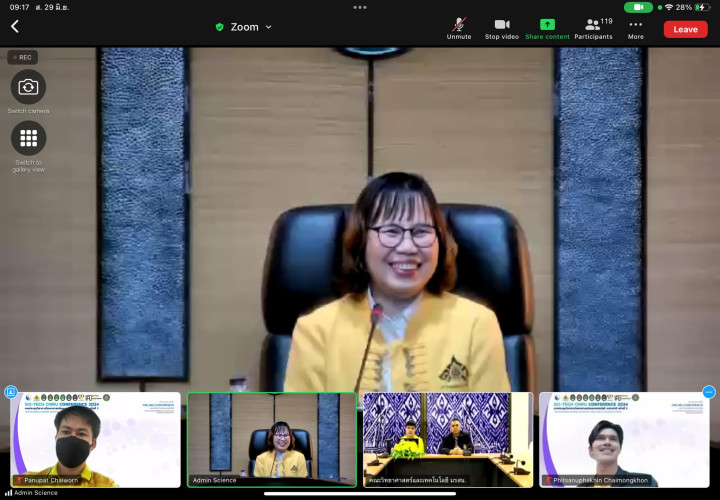Select the meeting room video thumbnail
Viewport: 720px width, 500px height.
coord(448,439)
